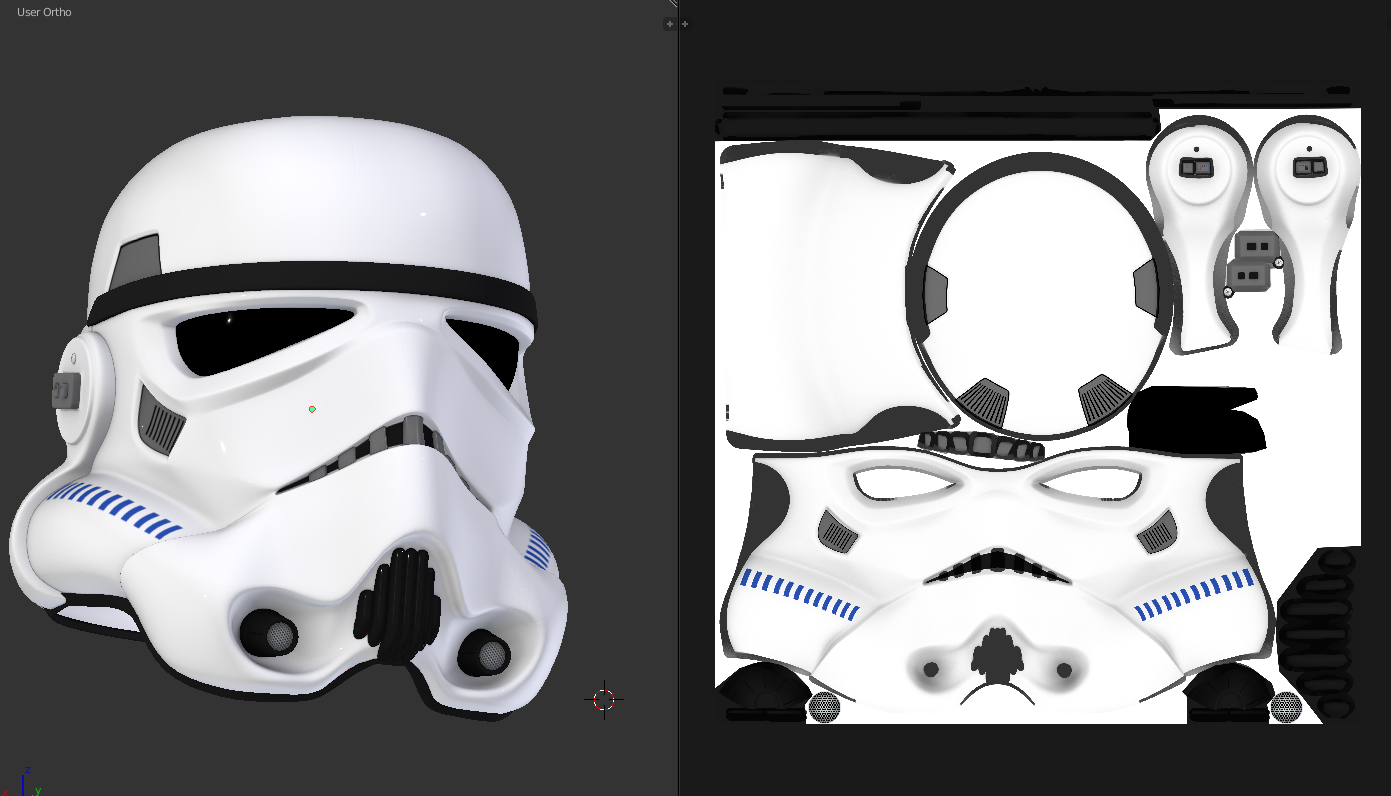Click the striped corner area-split widget
Image resolution: width=1391 pixels, height=796 pixels.
[673, 3]
